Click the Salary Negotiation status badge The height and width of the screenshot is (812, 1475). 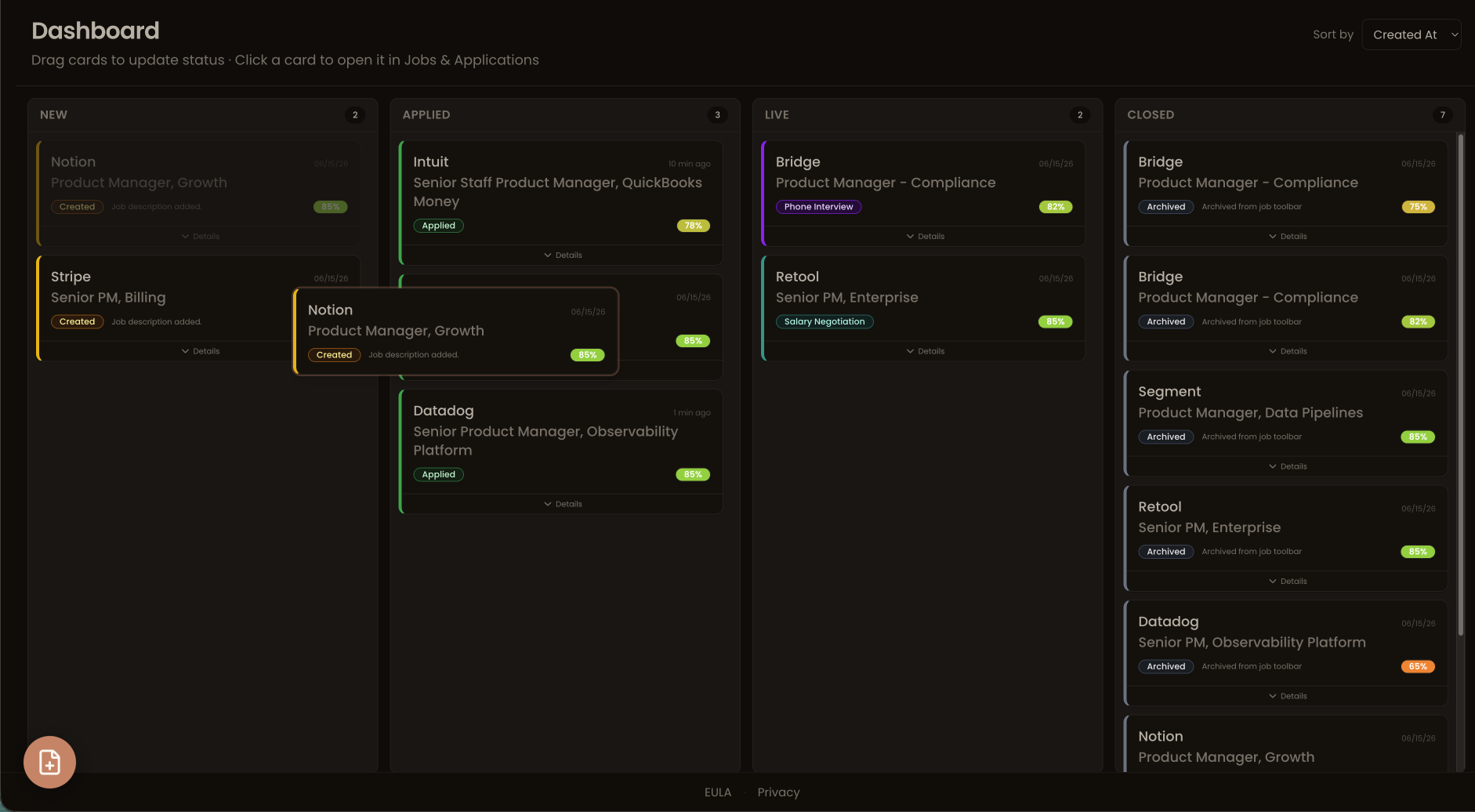pos(824,322)
